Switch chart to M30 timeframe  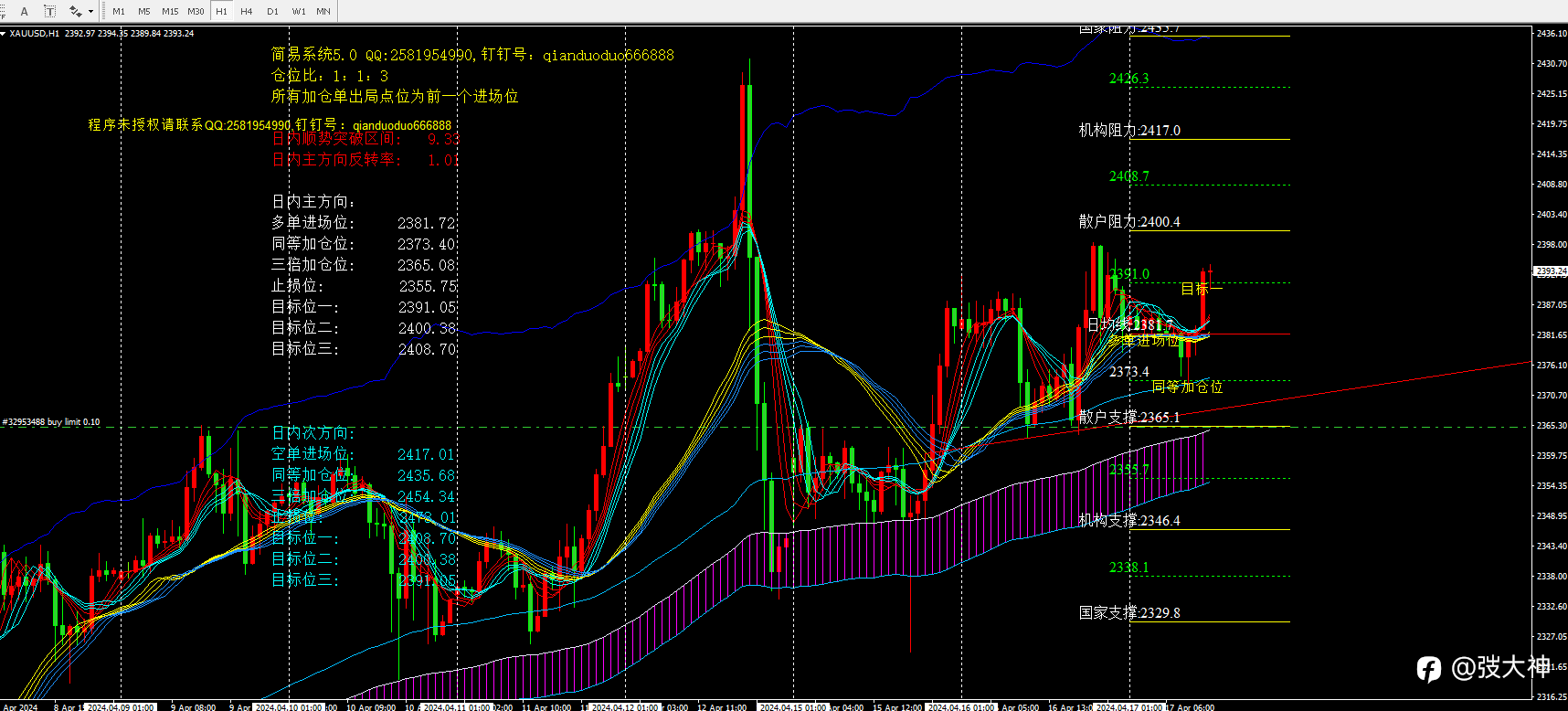coord(196,11)
